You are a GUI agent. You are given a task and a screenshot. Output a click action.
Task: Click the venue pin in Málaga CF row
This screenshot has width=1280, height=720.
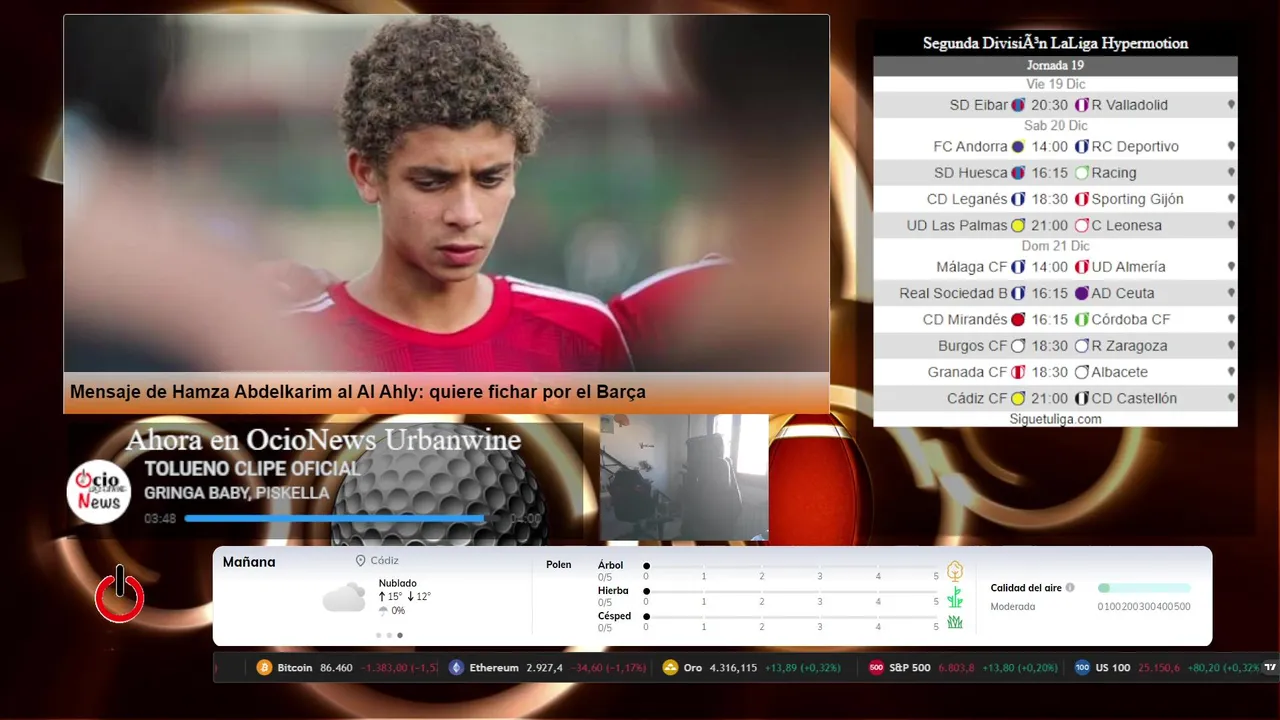1231,267
